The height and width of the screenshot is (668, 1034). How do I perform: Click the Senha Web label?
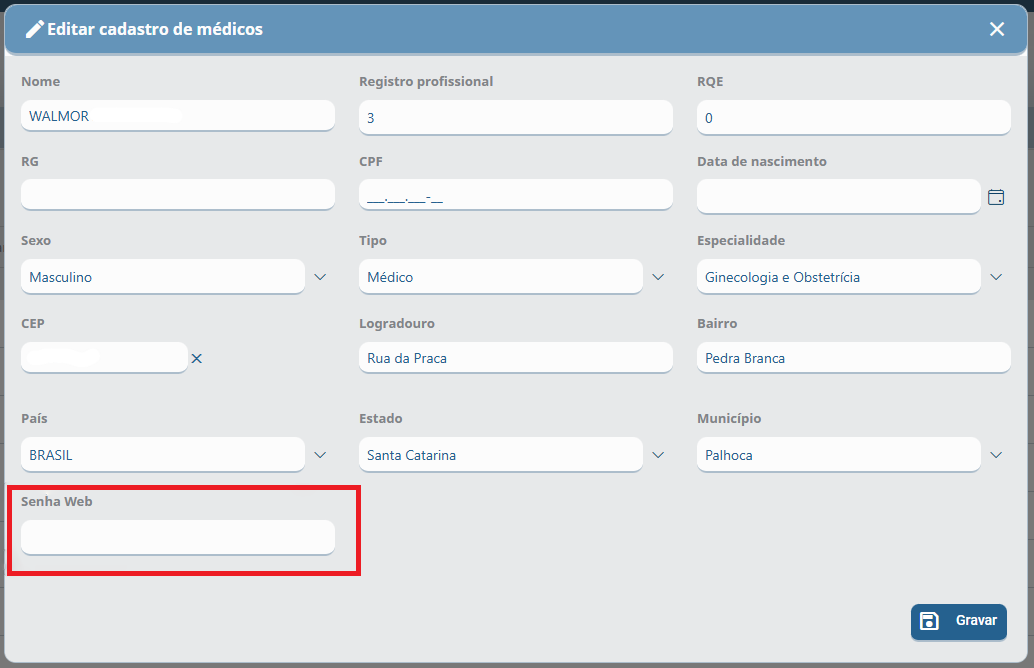pos(57,501)
